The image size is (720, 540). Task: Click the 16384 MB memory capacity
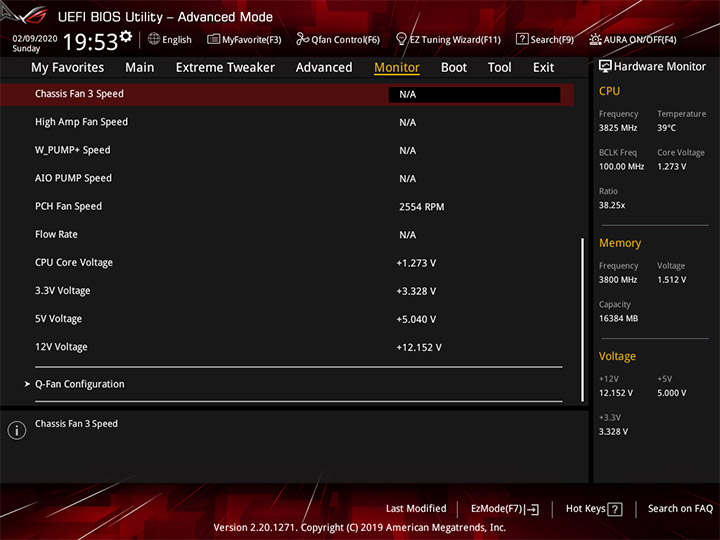pyautogui.click(x=618, y=318)
